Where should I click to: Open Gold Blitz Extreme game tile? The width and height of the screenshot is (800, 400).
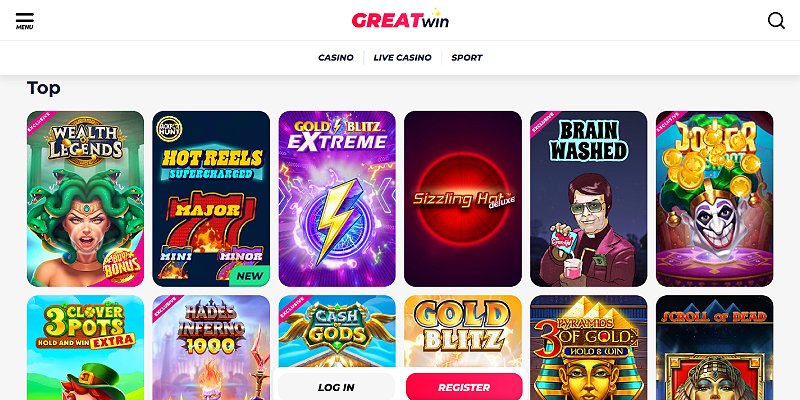tap(337, 199)
